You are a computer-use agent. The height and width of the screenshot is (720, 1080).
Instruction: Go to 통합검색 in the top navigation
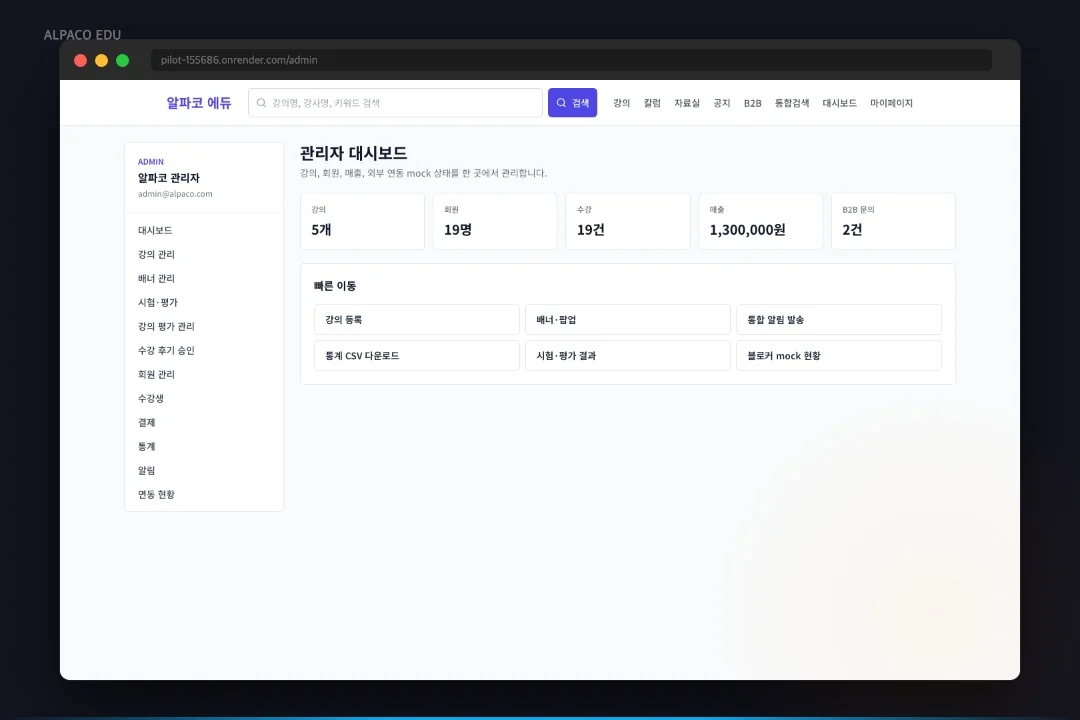pyautogui.click(x=791, y=103)
